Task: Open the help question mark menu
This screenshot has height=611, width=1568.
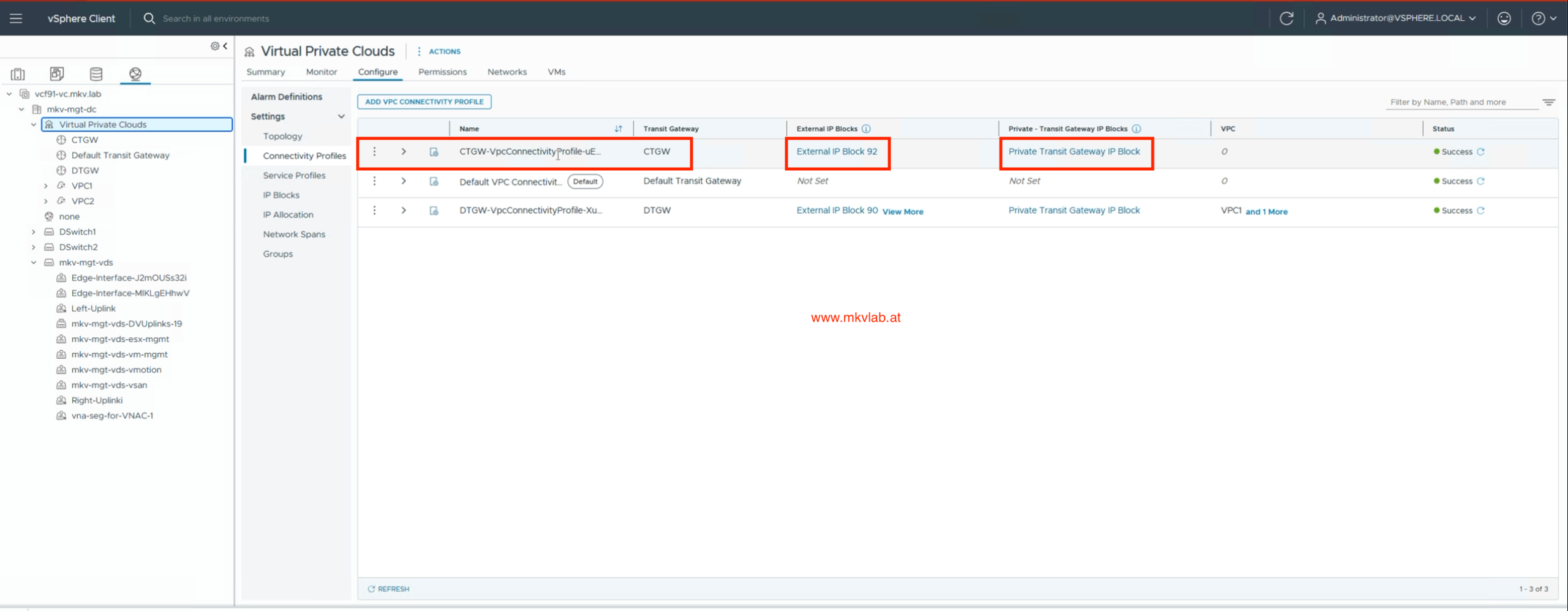Action: pyautogui.click(x=1543, y=18)
